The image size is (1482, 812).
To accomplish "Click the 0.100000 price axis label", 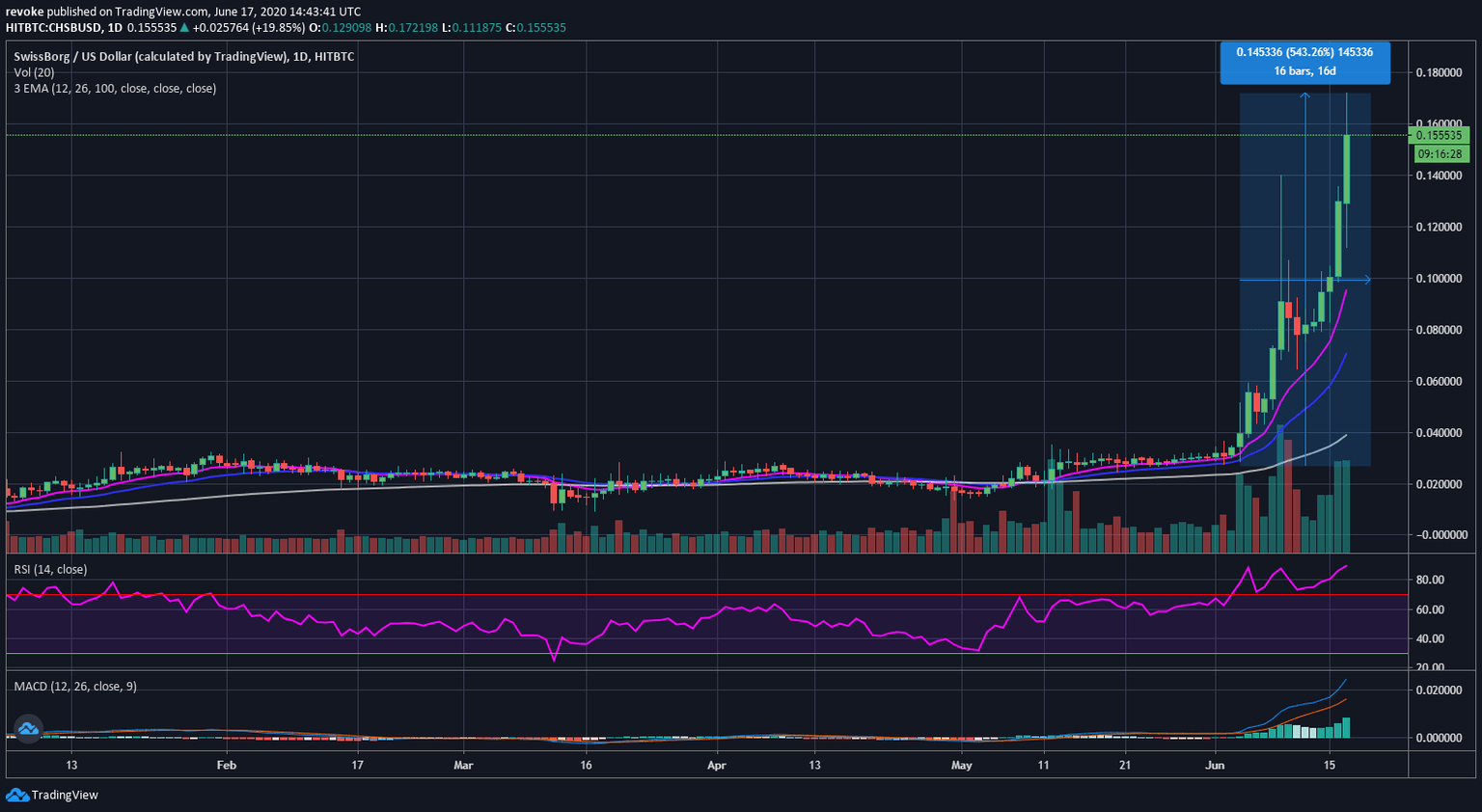I will coord(1439,279).
